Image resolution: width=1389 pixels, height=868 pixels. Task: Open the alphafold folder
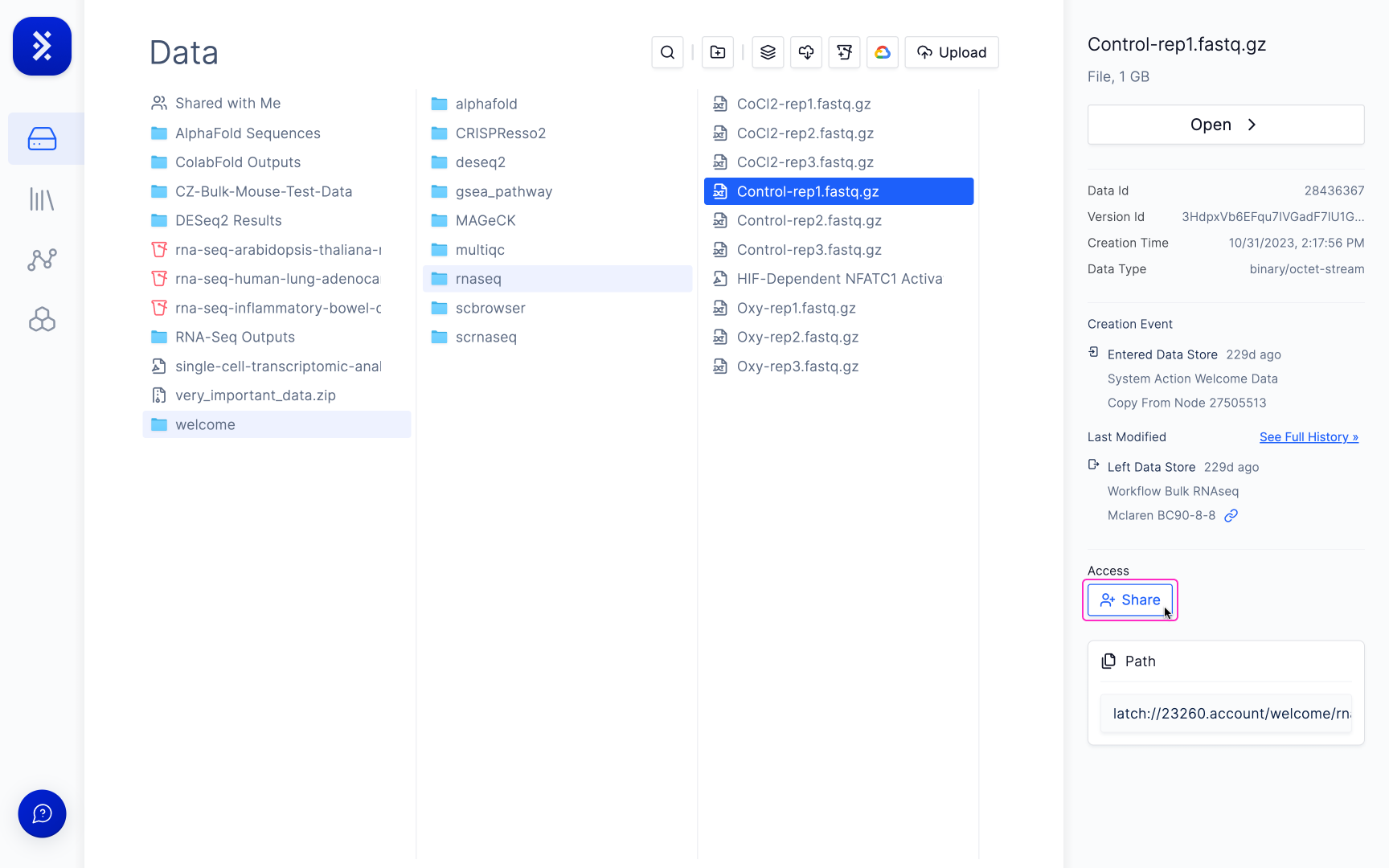(x=557, y=104)
